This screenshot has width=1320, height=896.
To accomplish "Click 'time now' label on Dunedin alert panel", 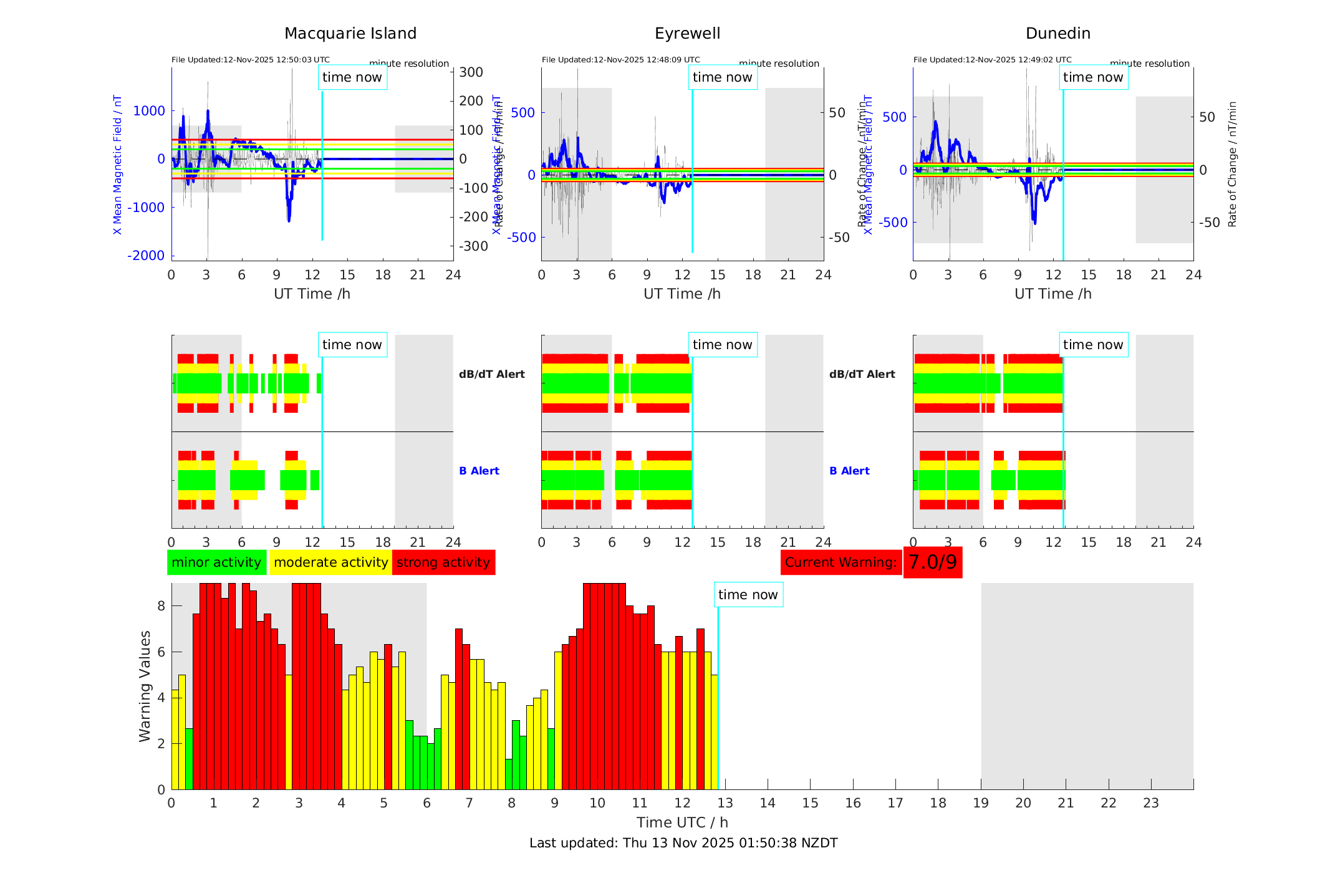I will 1093,345.
